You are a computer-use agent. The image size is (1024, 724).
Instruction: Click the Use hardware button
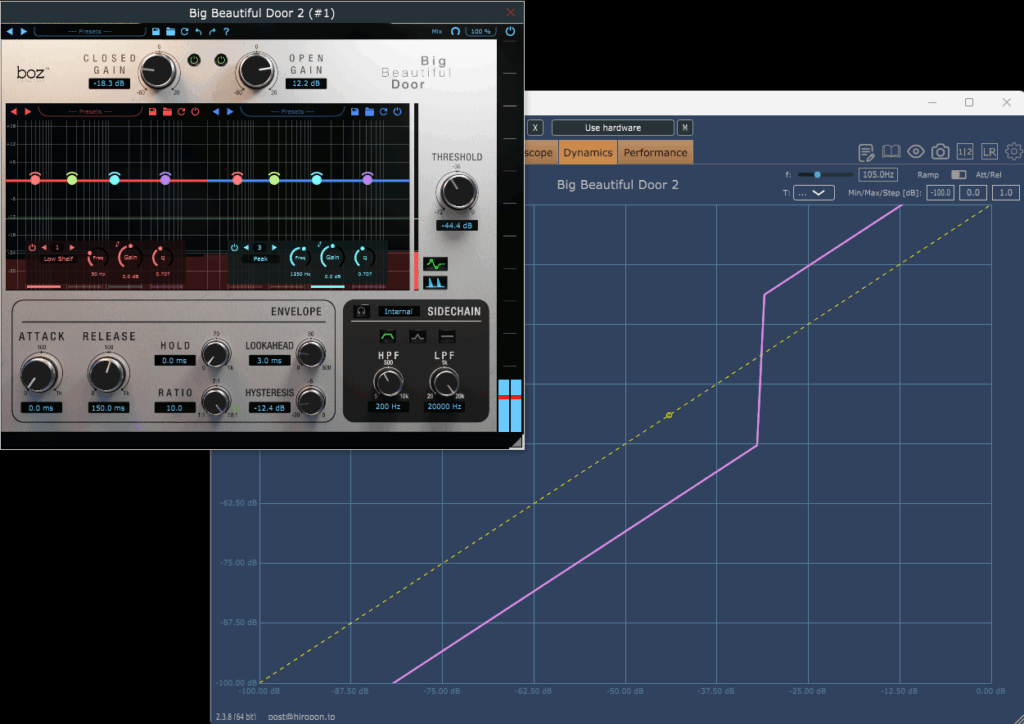point(613,128)
